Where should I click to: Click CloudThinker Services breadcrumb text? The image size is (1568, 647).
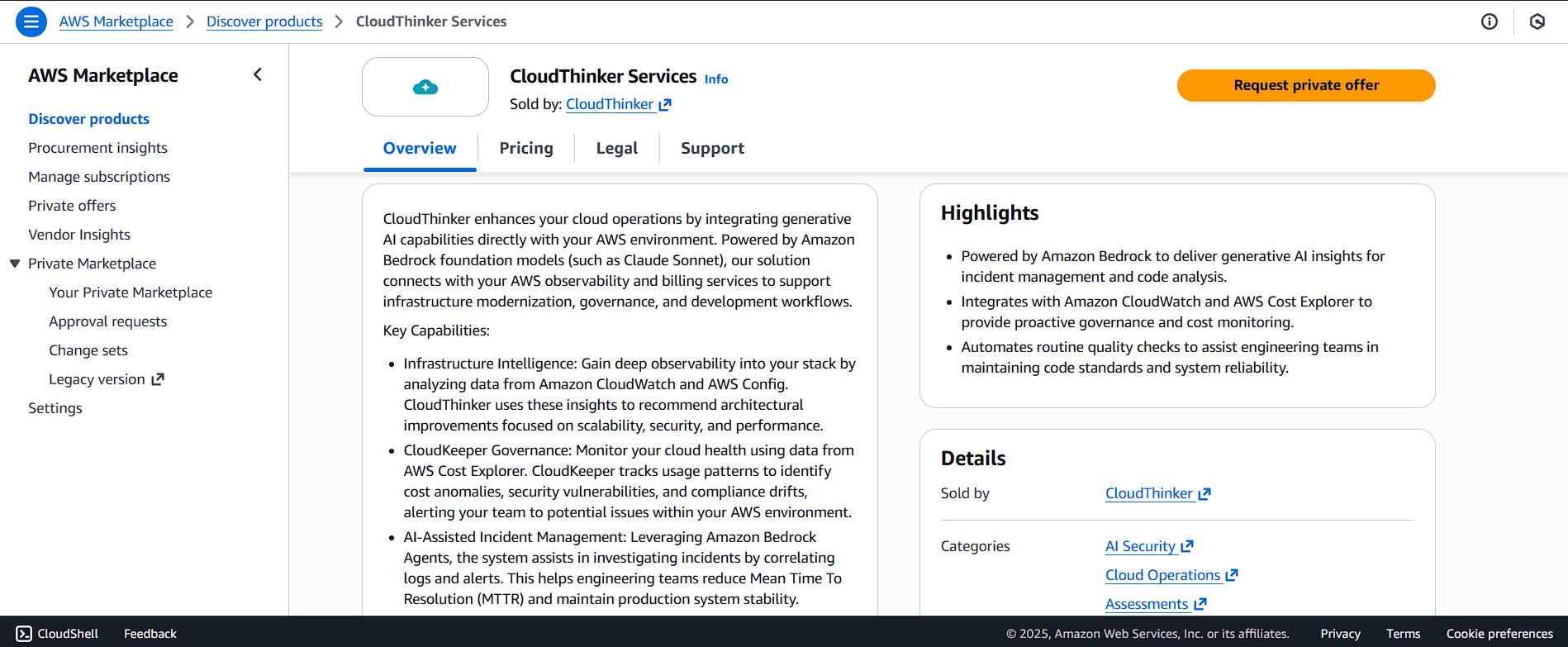[x=431, y=21]
